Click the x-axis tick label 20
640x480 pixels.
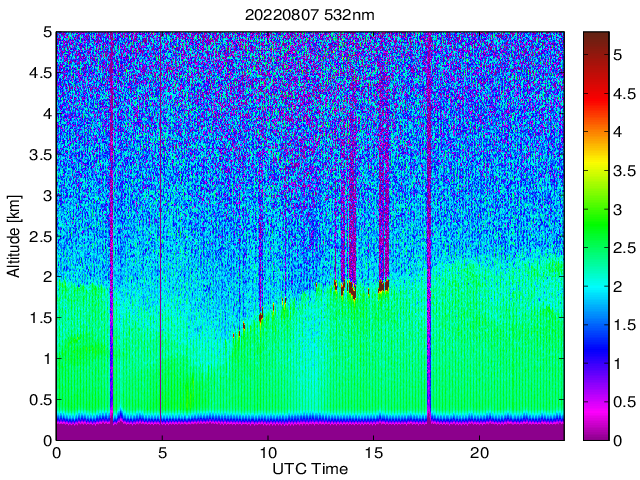tap(479, 453)
